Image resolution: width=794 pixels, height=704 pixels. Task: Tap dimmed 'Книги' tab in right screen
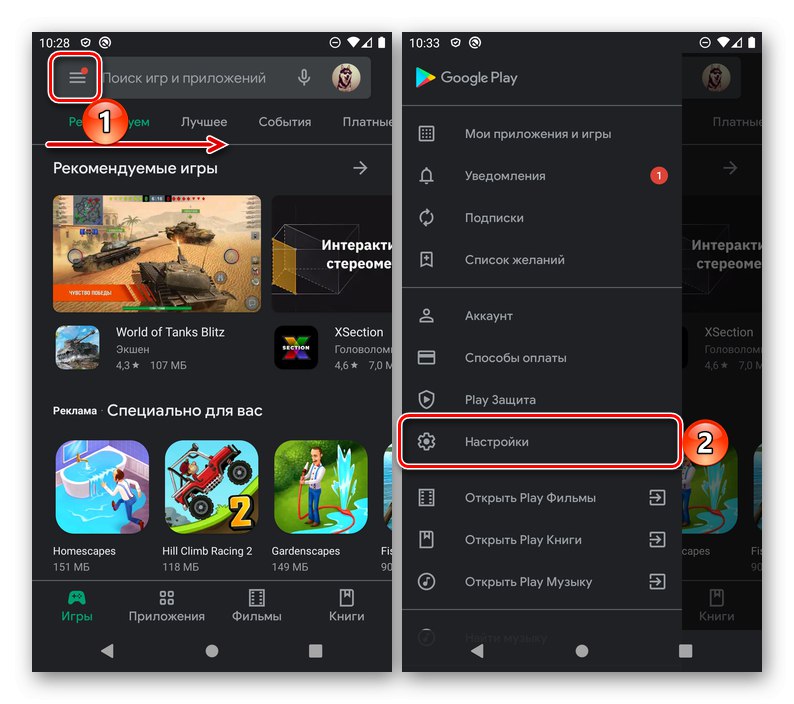(x=717, y=606)
